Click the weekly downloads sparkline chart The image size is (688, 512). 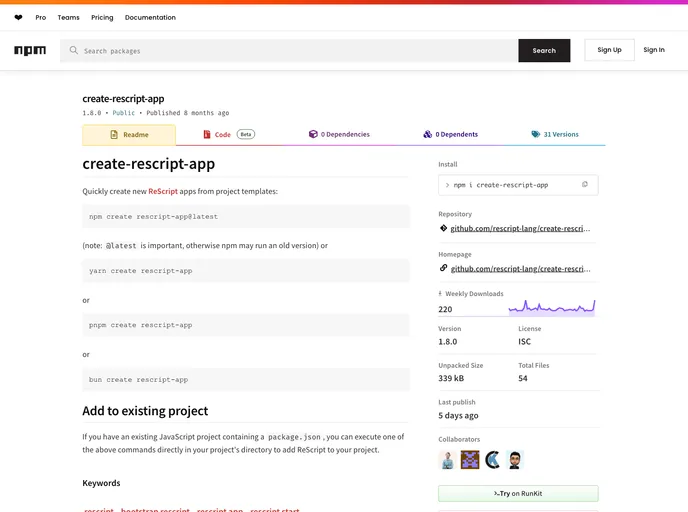(x=552, y=308)
